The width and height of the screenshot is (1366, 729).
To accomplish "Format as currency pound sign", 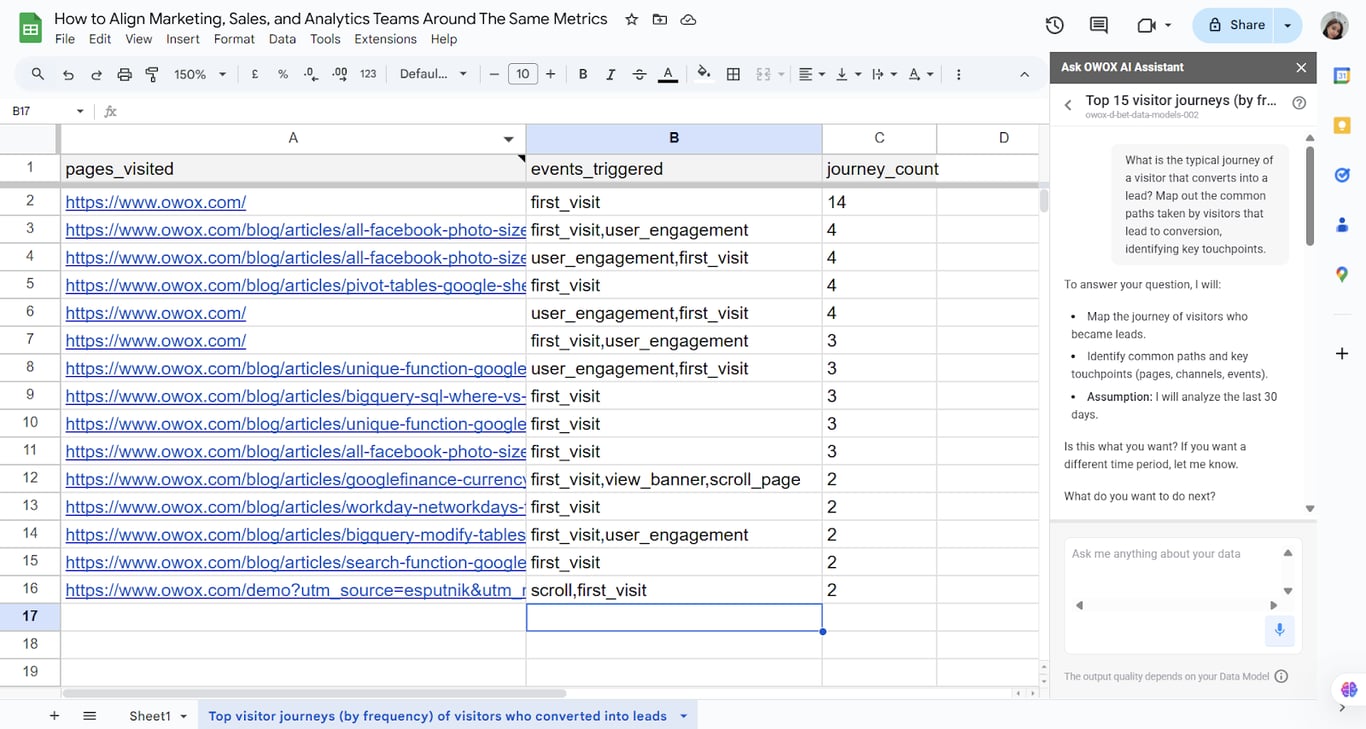I will coord(255,74).
